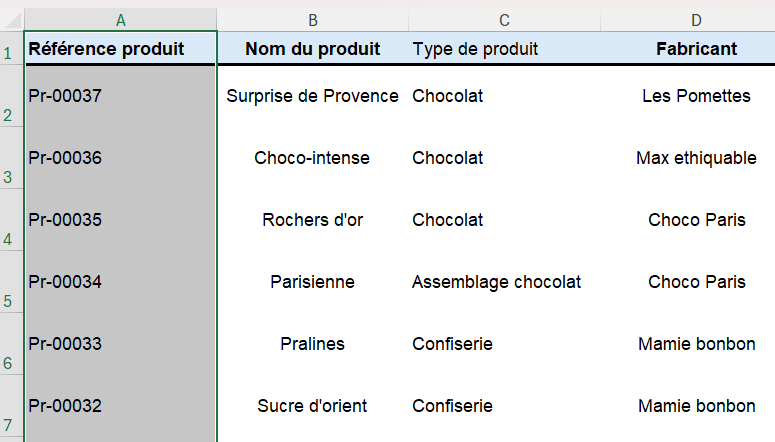Select the cell containing Pr-00037
The image size is (775, 442).
click(121, 96)
